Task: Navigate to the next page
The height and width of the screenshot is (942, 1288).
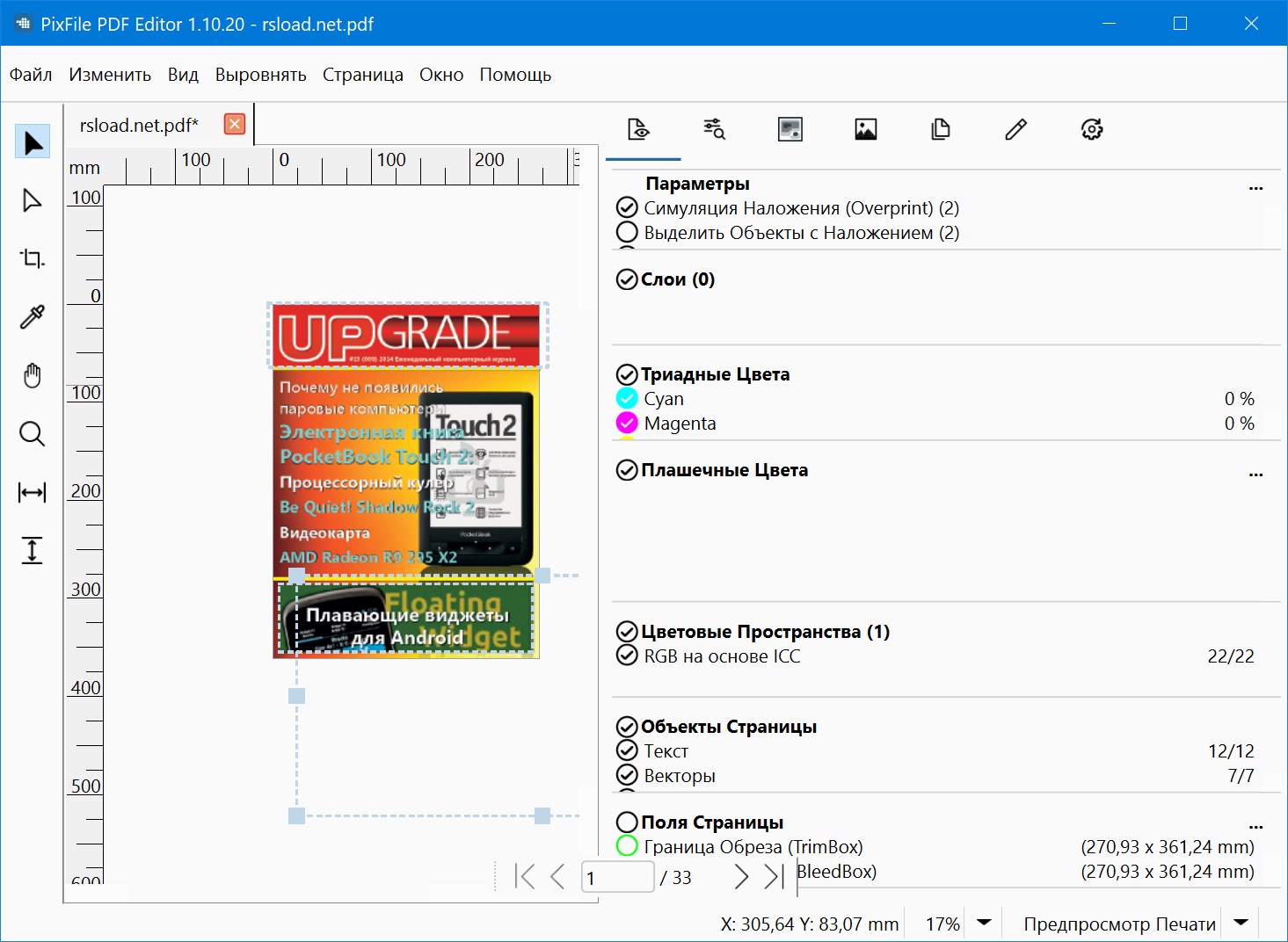Action: [x=741, y=876]
